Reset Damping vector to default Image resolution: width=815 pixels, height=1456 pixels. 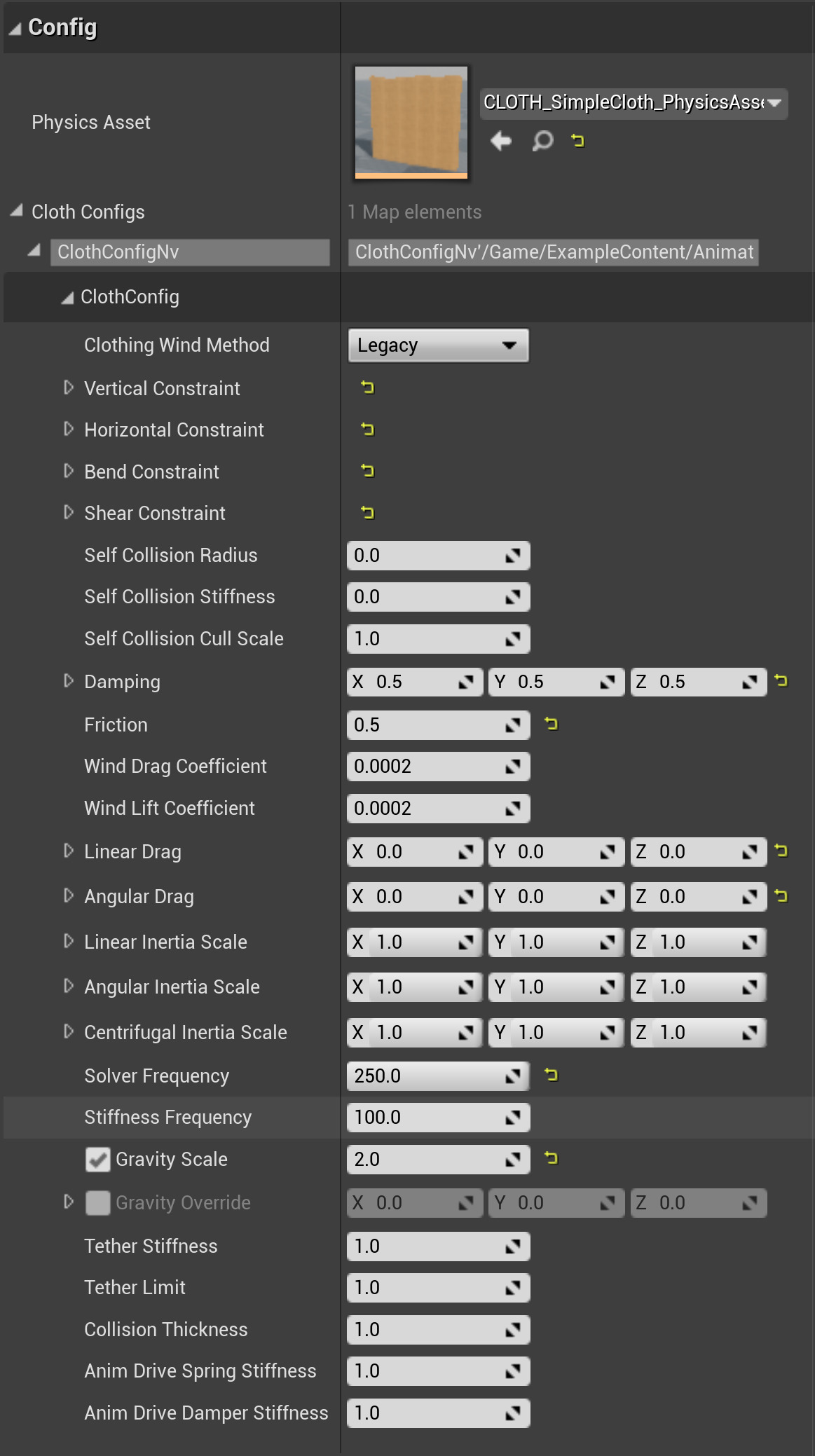pyautogui.click(x=781, y=681)
